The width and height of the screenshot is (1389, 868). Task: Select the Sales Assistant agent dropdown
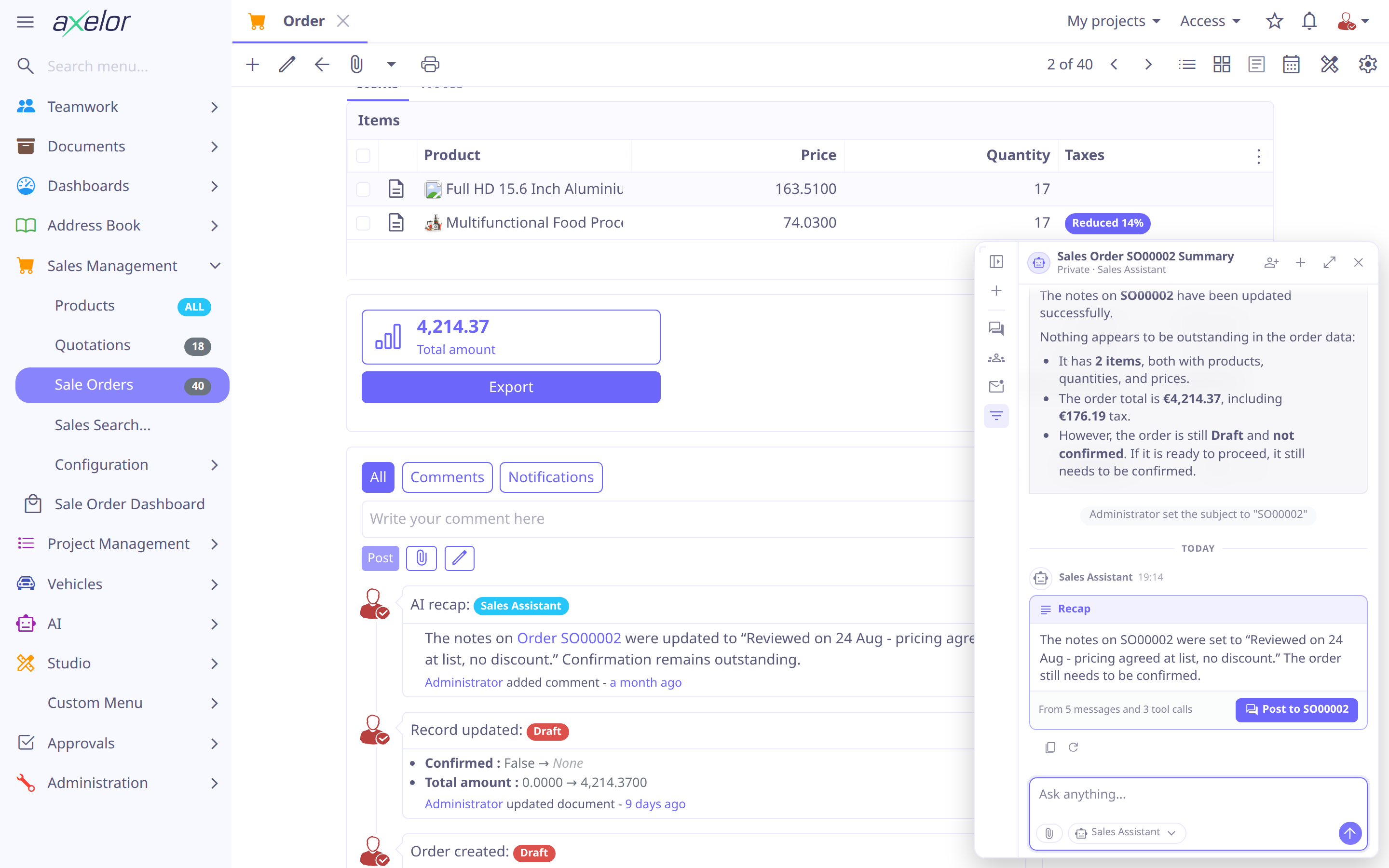click(x=1126, y=832)
